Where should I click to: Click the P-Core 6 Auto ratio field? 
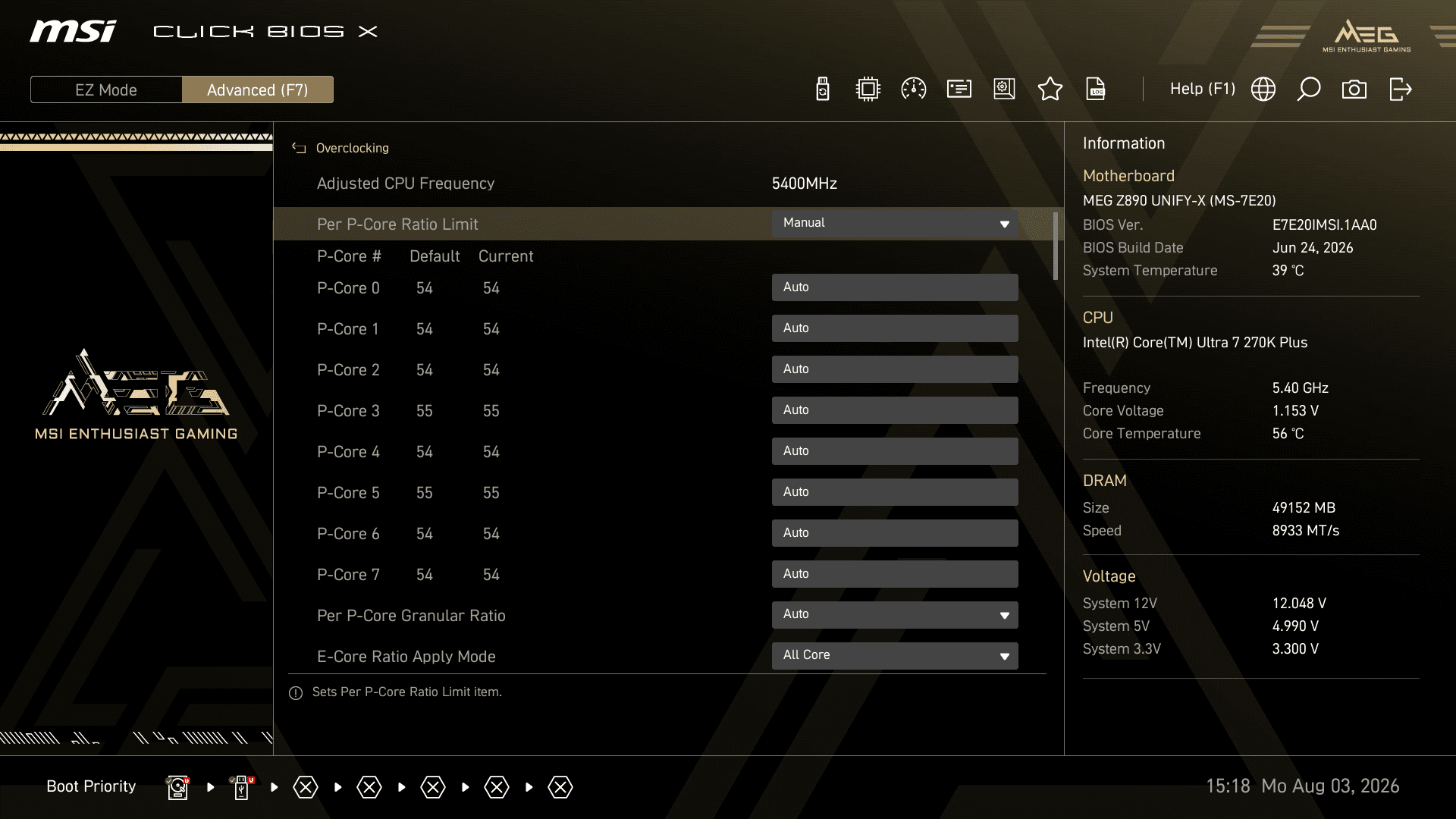tap(895, 533)
